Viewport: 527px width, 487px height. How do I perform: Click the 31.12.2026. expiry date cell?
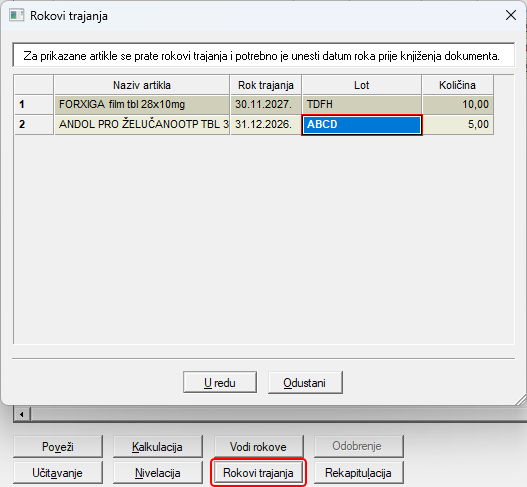pos(266,125)
